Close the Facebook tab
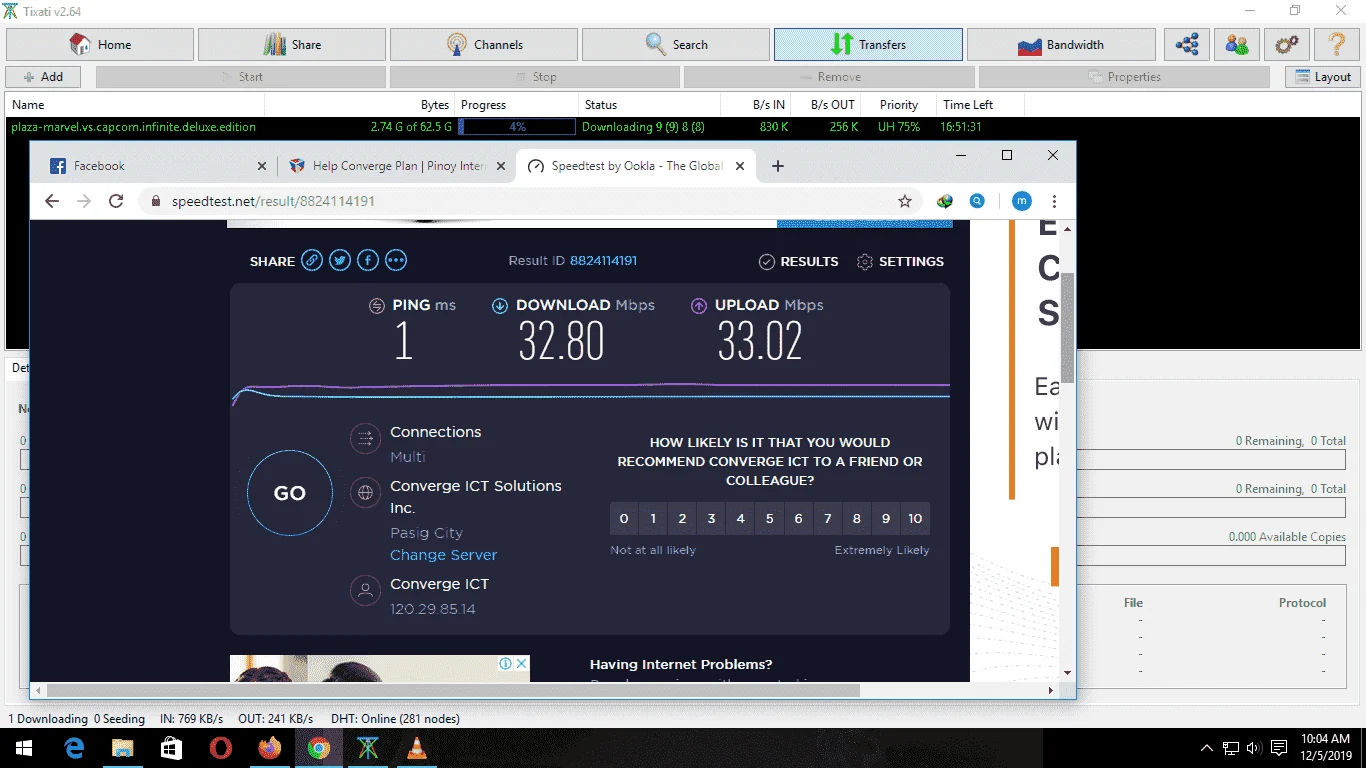The height and width of the screenshot is (768, 1366). [262, 166]
